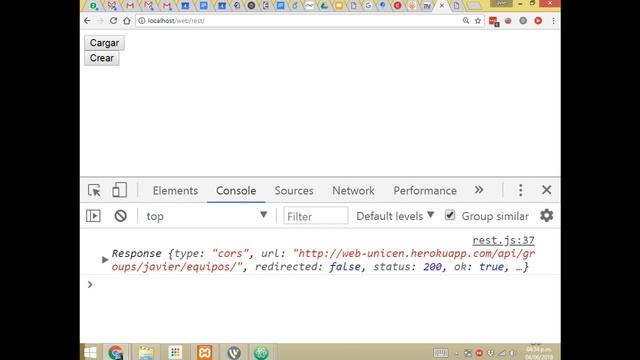Open the colored-grid apps taskbar icon
The image size is (640, 360).
(175, 353)
